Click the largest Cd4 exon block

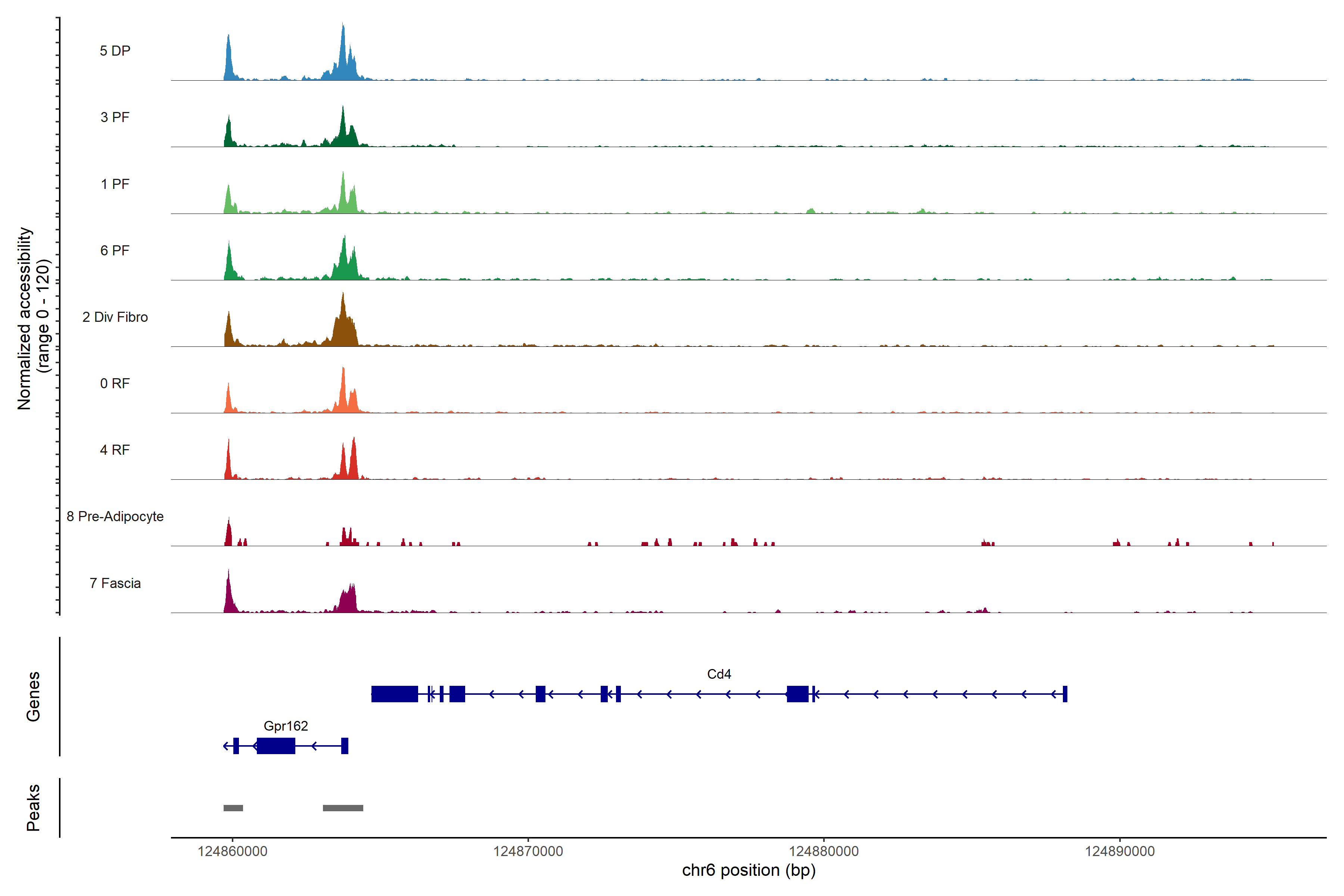(394, 694)
